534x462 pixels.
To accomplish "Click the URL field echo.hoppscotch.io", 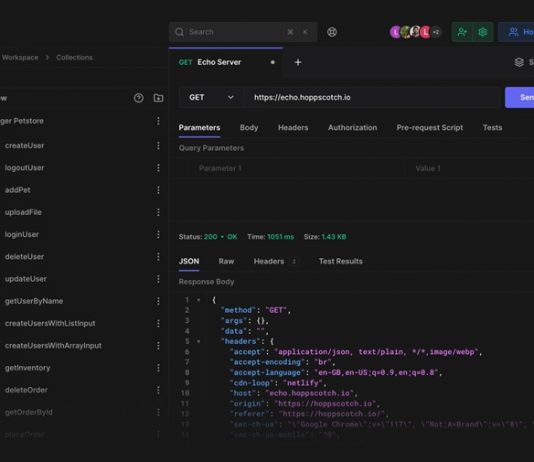I will tap(372, 98).
